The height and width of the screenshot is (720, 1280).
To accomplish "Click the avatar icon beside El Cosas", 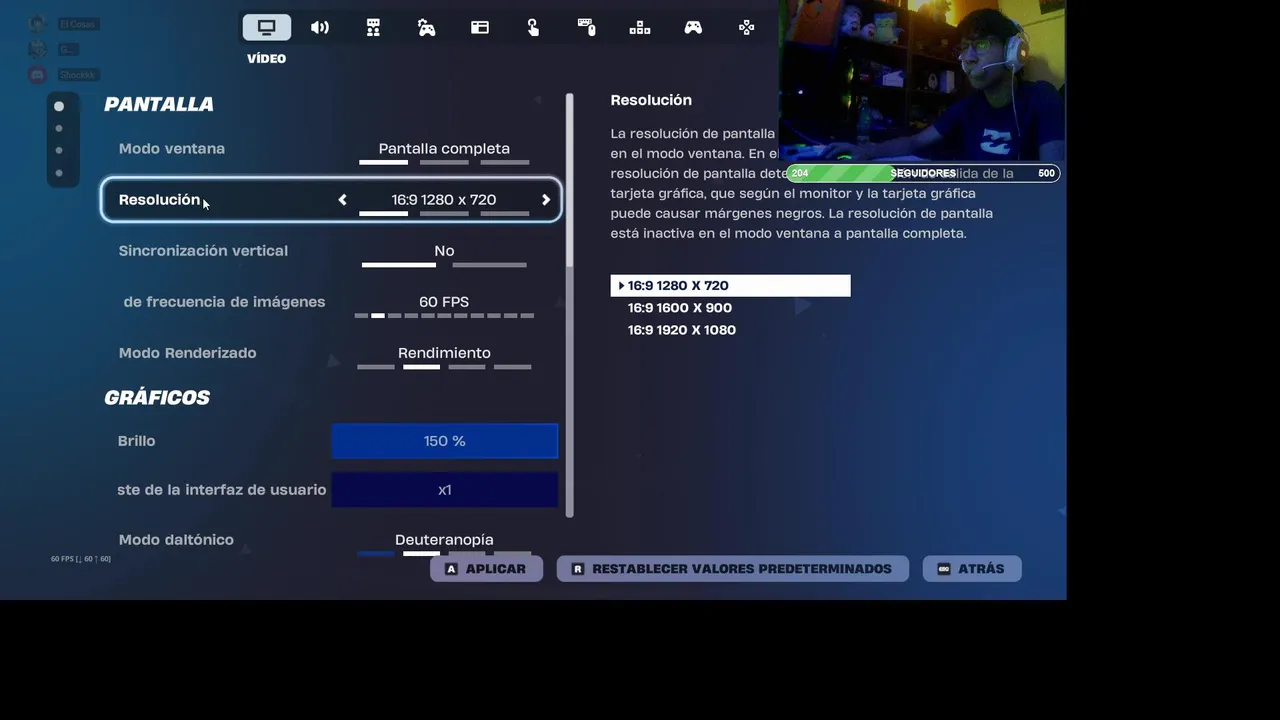I will (37, 23).
